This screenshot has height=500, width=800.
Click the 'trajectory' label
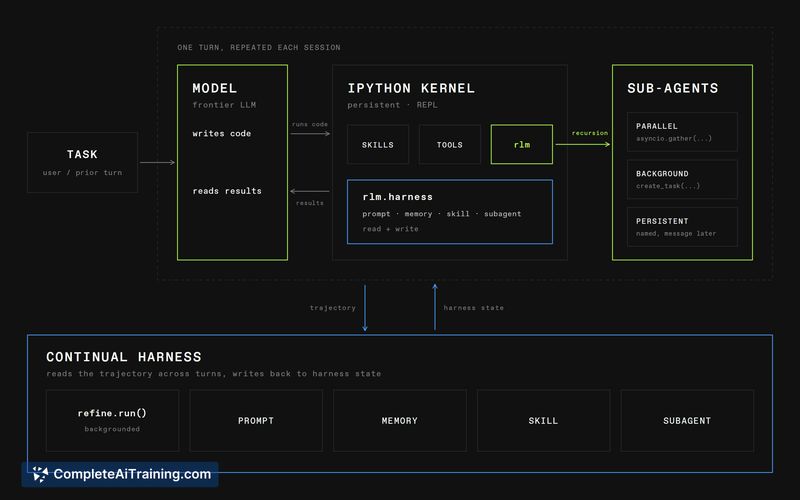coord(333,308)
